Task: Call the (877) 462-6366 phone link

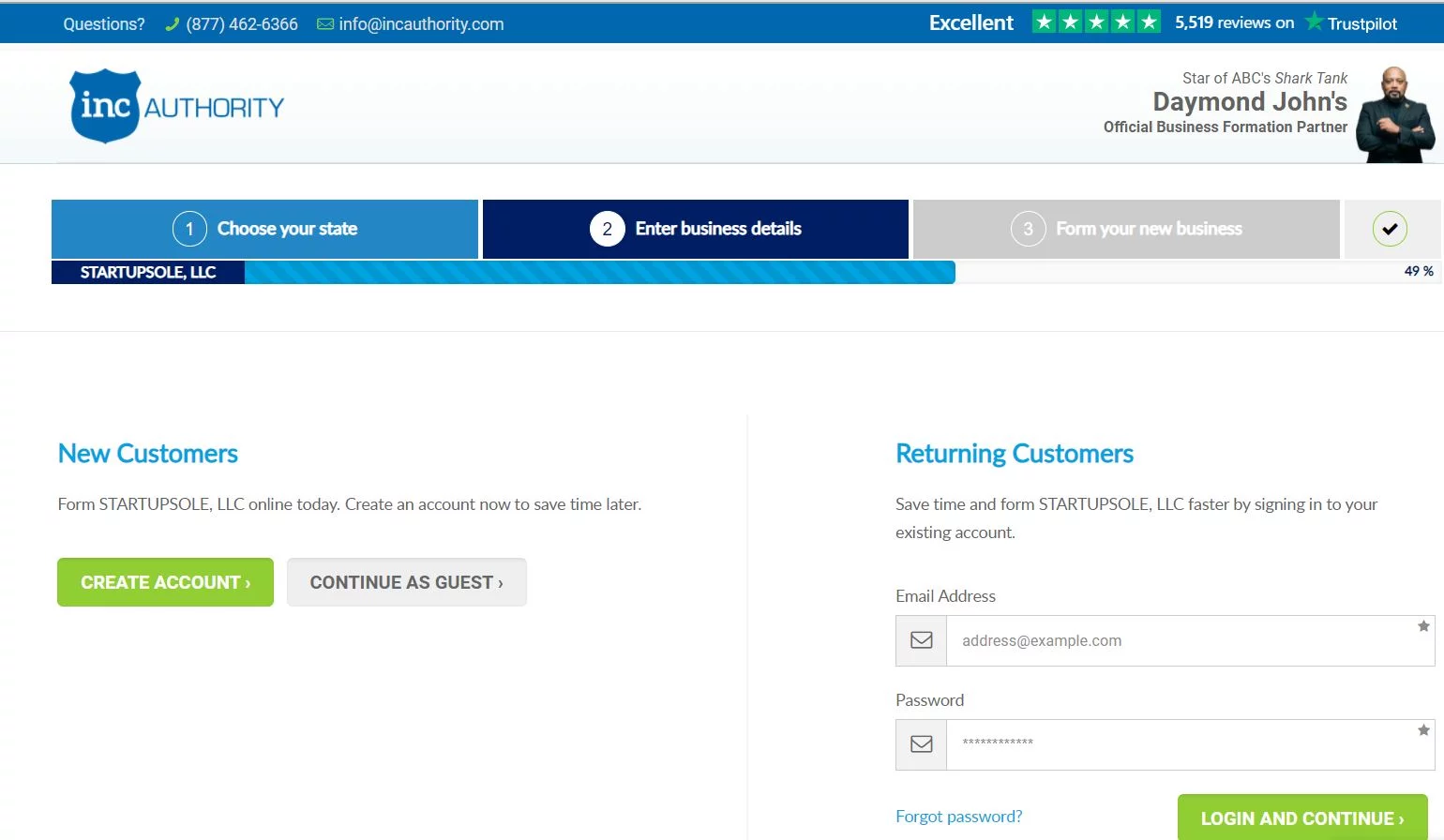Action: (242, 24)
